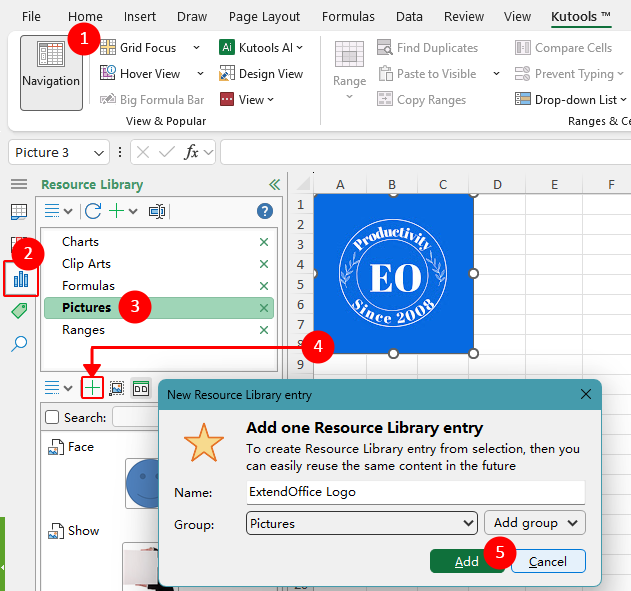Click the Name field with ExtendOffice Logo
Image resolution: width=631 pixels, height=591 pixels.
click(414, 492)
